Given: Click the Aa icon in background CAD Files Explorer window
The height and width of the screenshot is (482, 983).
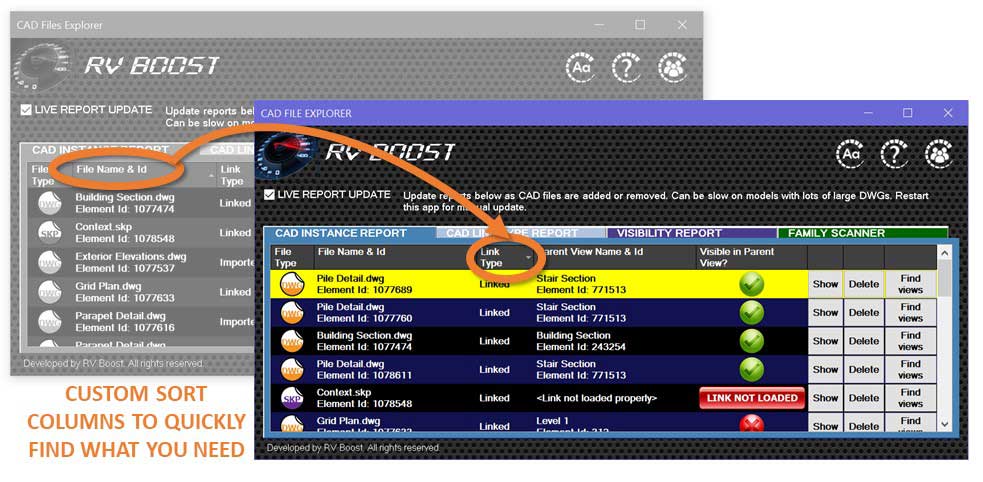Looking at the screenshot, I should pos(581,67).
